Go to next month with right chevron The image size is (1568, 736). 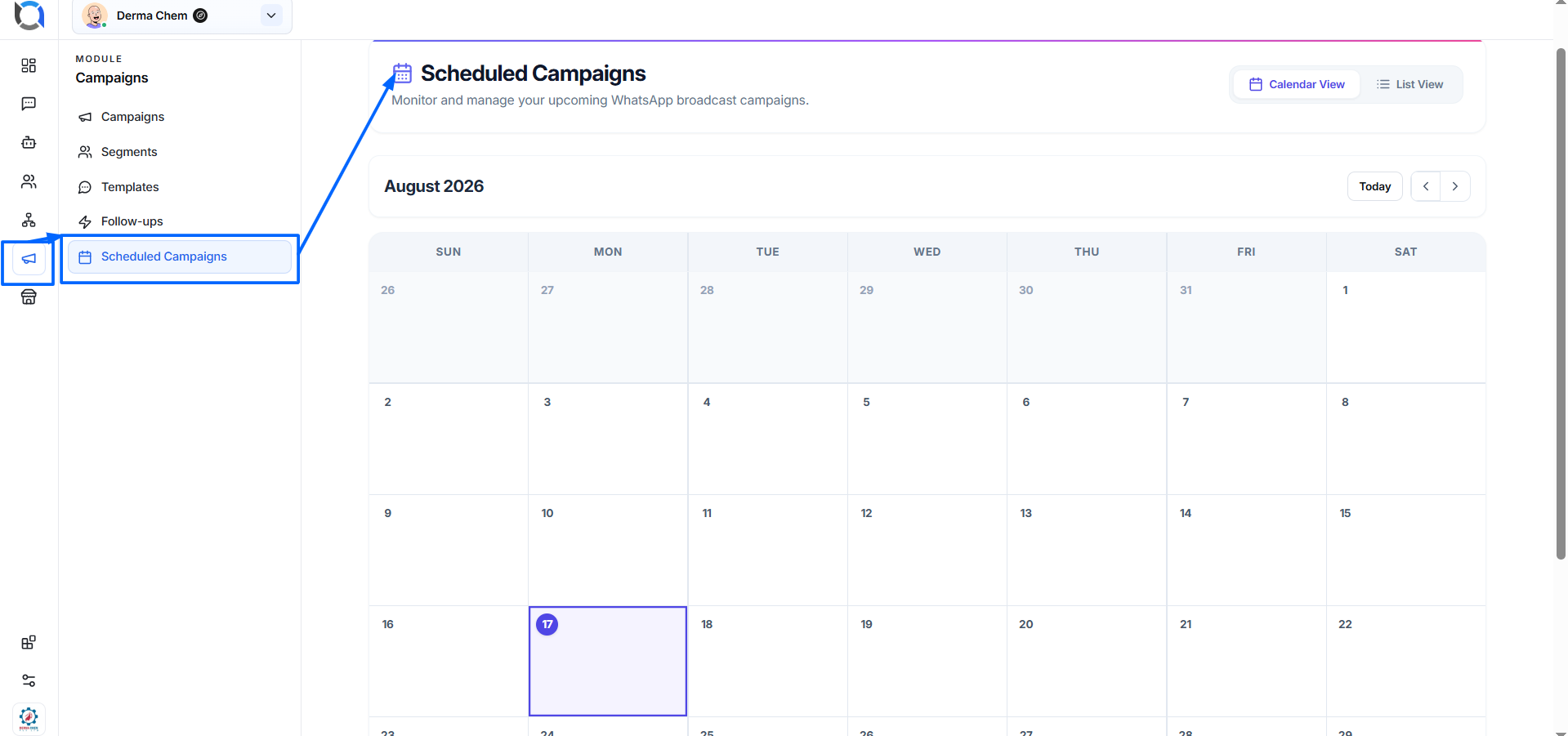point(1455,186)
